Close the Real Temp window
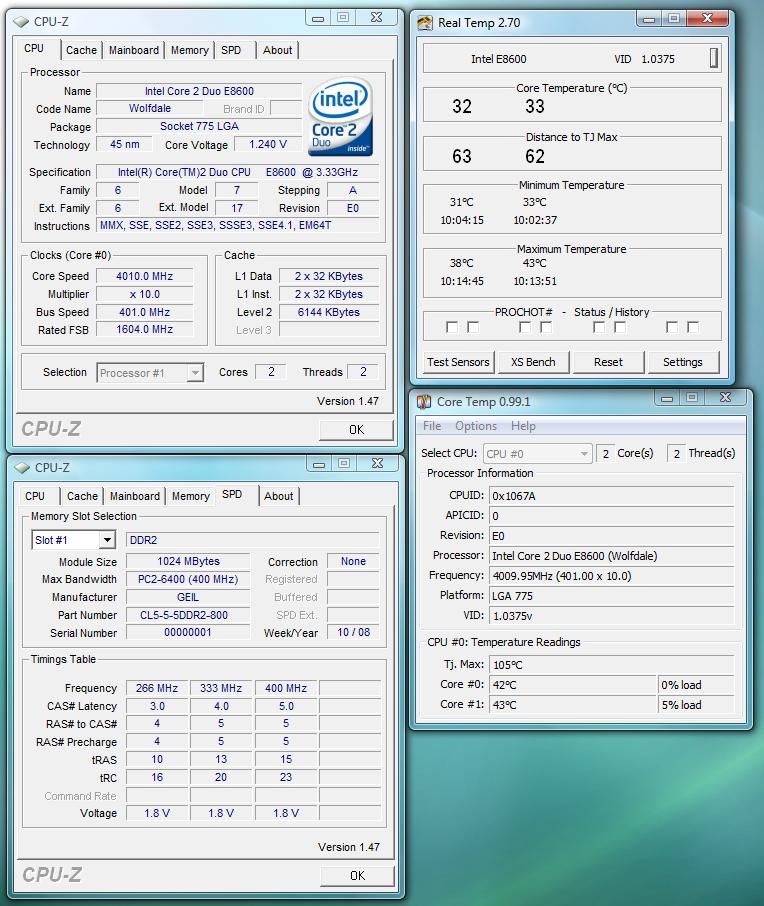 [707, 19]
